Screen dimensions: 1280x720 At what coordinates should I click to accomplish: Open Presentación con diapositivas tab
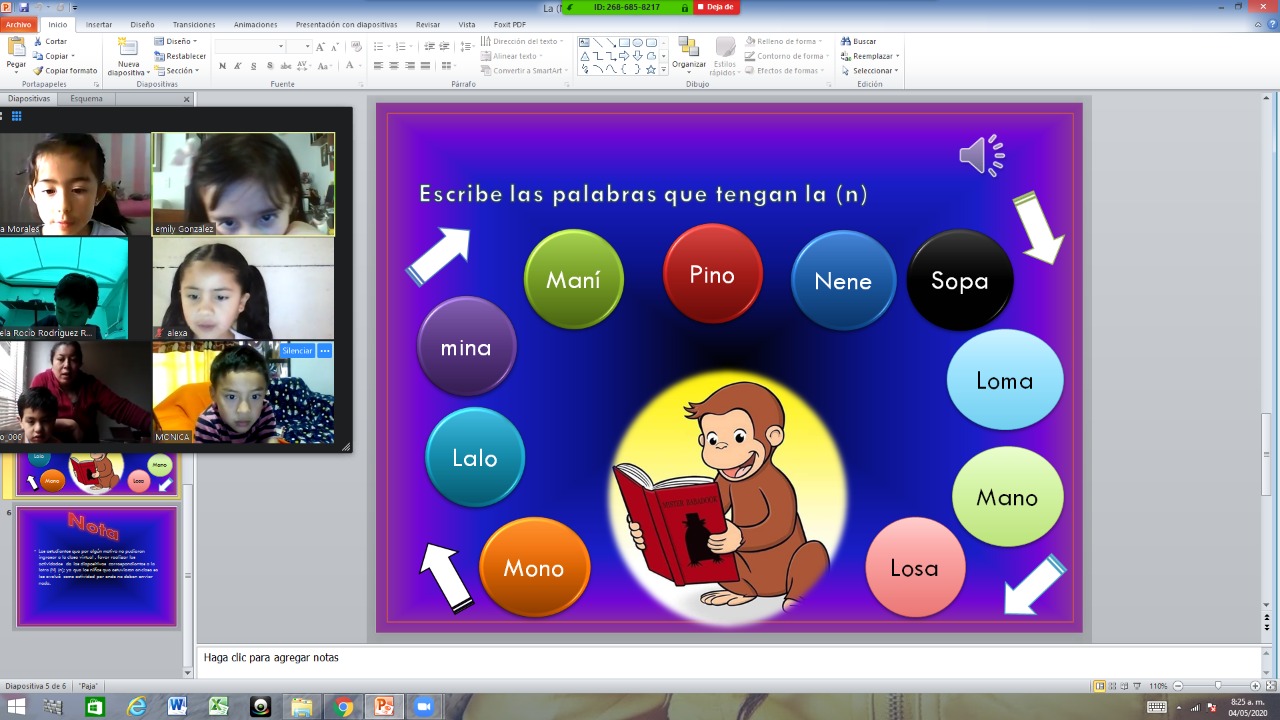point(346,24)
